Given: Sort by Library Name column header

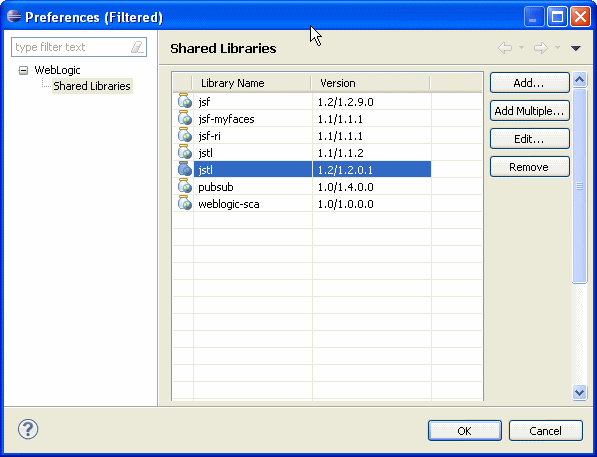Looking at the screenshot, I should pyautogui.click(x=252, y=83).
